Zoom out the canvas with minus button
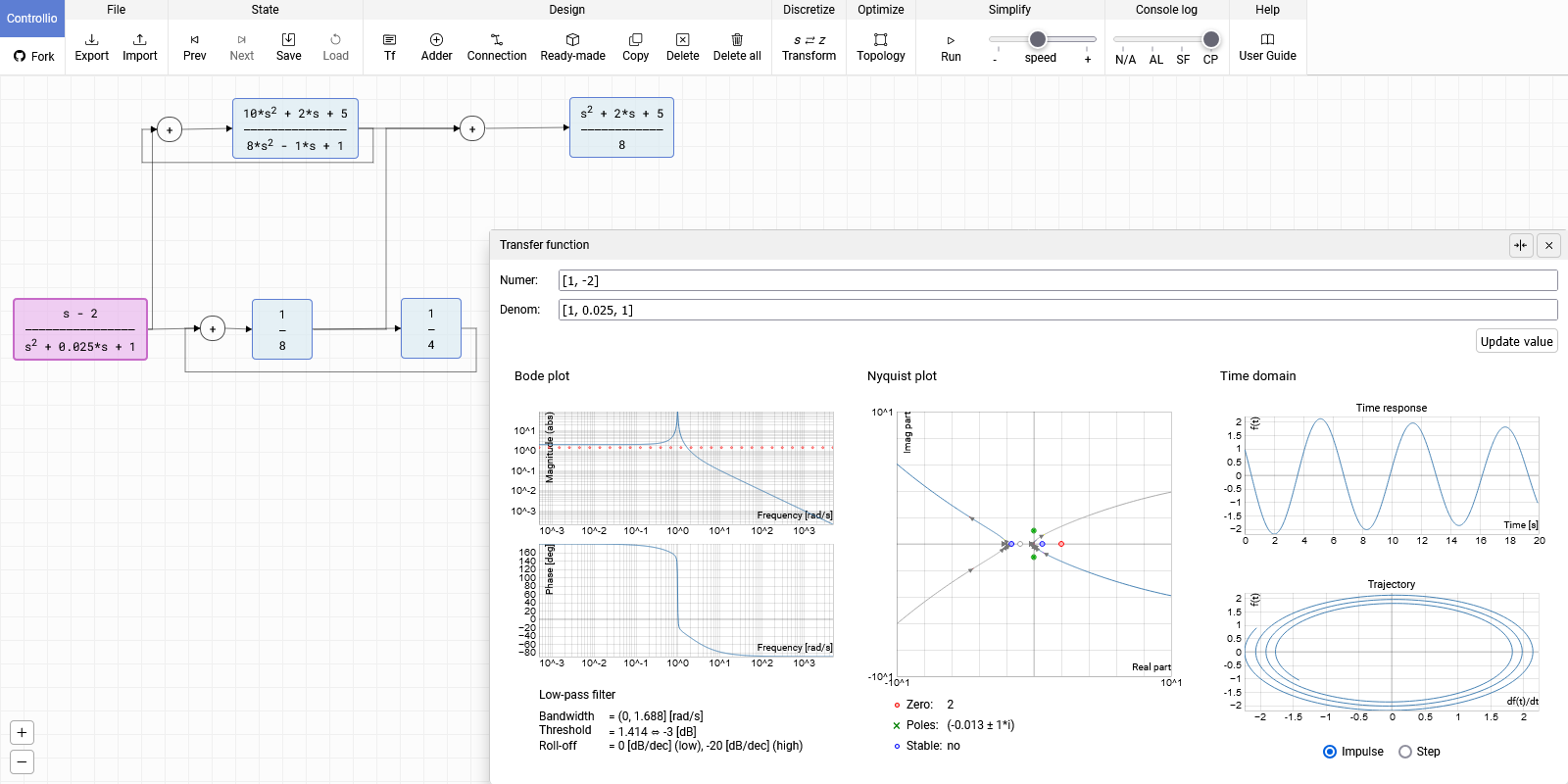Image resolution: width=1568 pixels, height=784 pixels. pyautogui.click(x=22, y=761)
